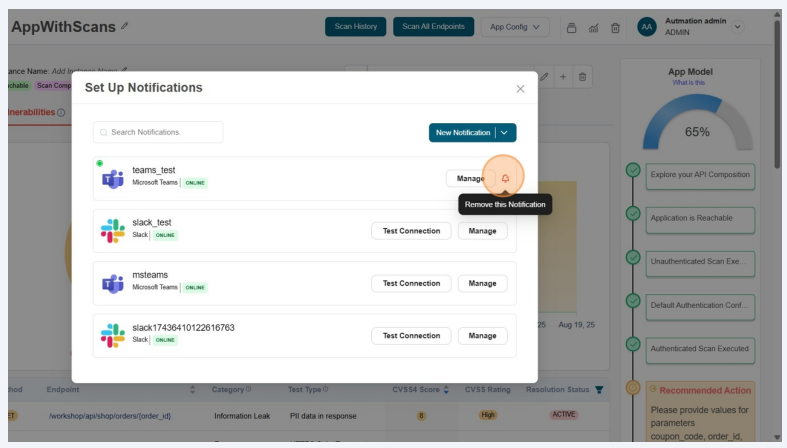This screenshot has height=448, width=787.
Task: Expand the New Notification dropdown arrow
Action: (505, 133)
